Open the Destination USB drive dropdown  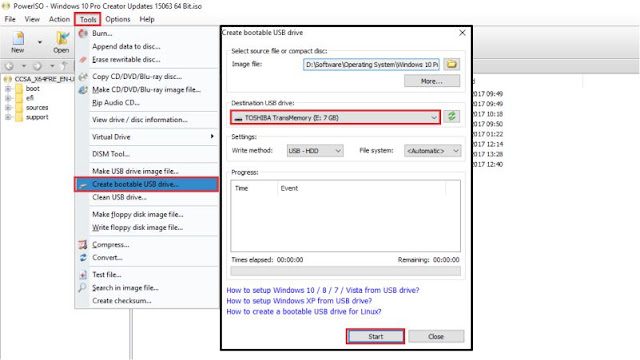[x=335, y=118]
